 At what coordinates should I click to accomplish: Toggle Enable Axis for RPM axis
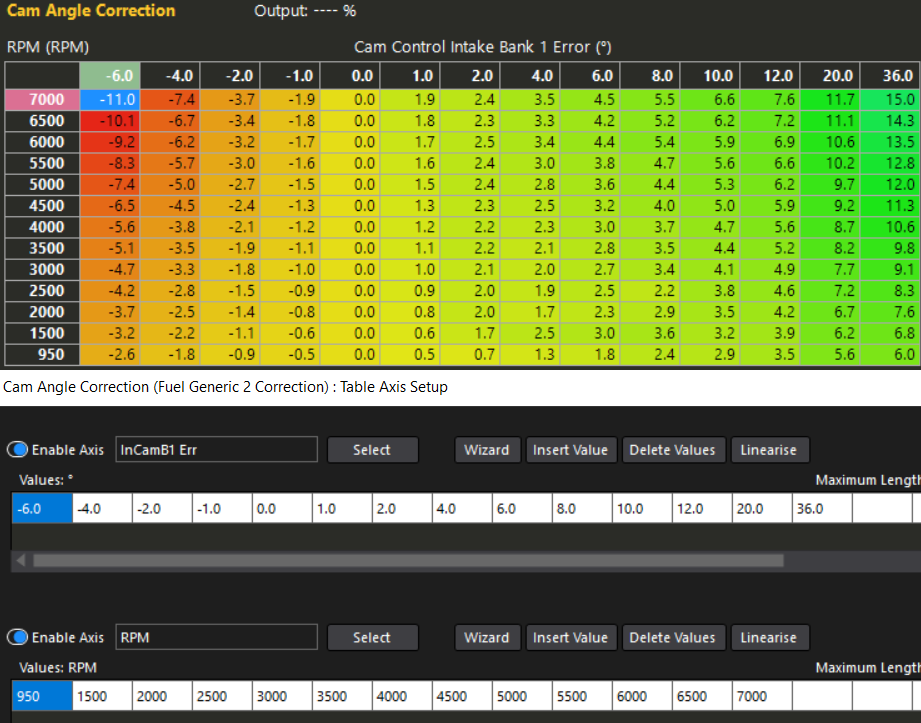(19, 638)
